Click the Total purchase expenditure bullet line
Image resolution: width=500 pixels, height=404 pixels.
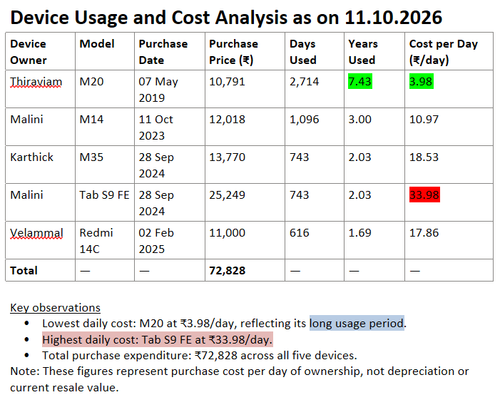(x=199, y=355)
